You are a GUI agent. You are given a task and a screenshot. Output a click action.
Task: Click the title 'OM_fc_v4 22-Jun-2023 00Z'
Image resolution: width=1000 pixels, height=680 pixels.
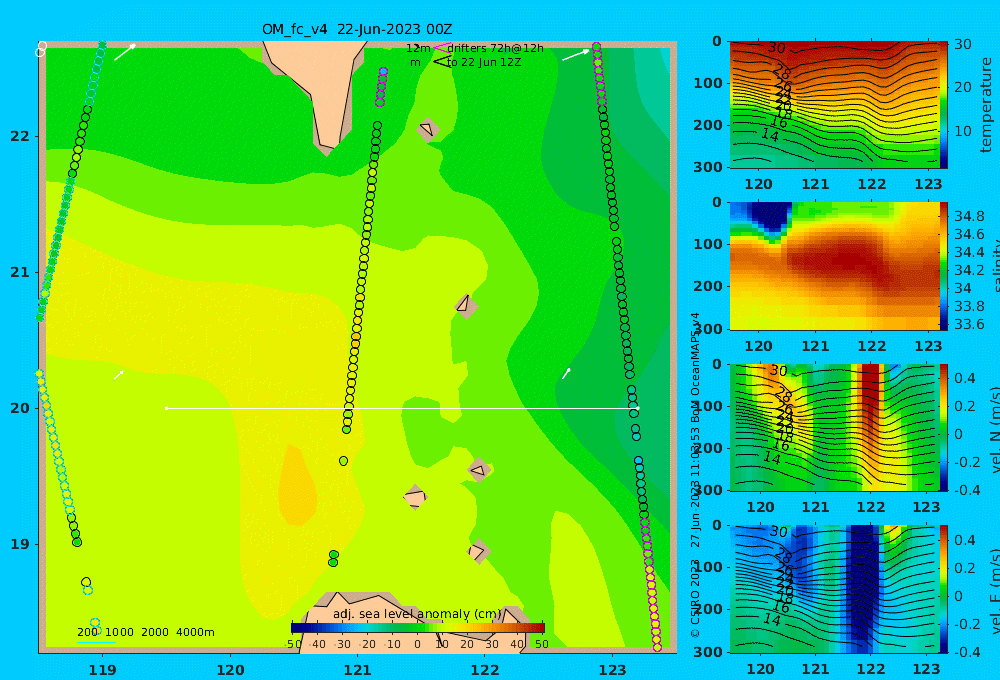357,29
